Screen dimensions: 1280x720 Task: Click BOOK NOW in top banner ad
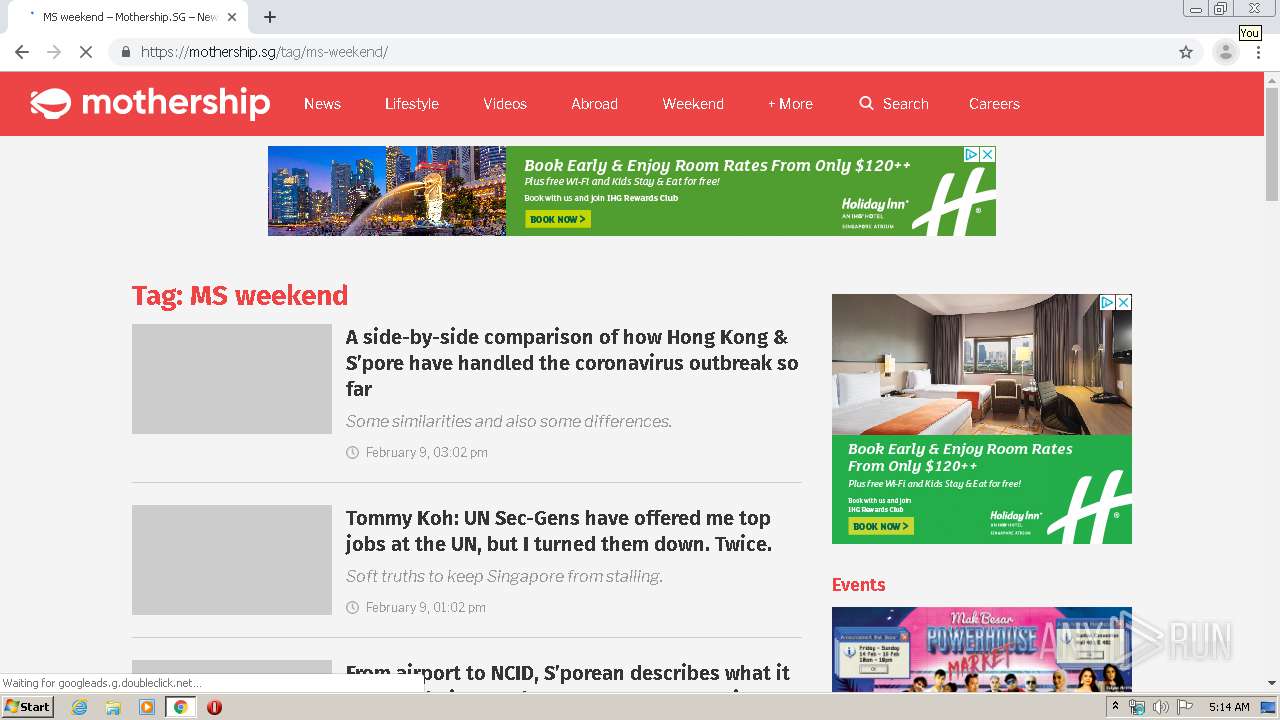[557, 219]
